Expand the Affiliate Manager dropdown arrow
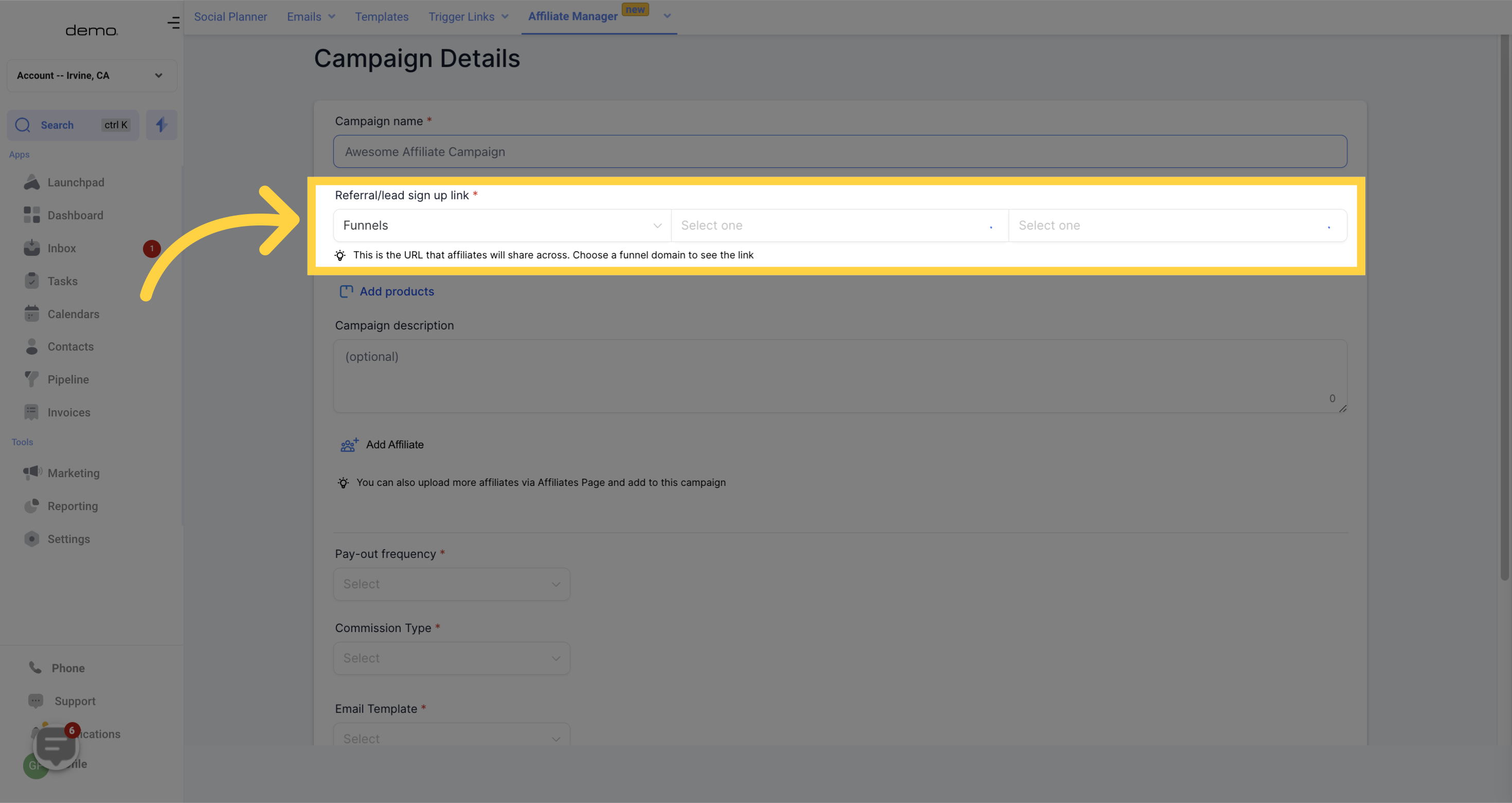The height and width of the screenshot is (803, 1512). pos(667,16)
